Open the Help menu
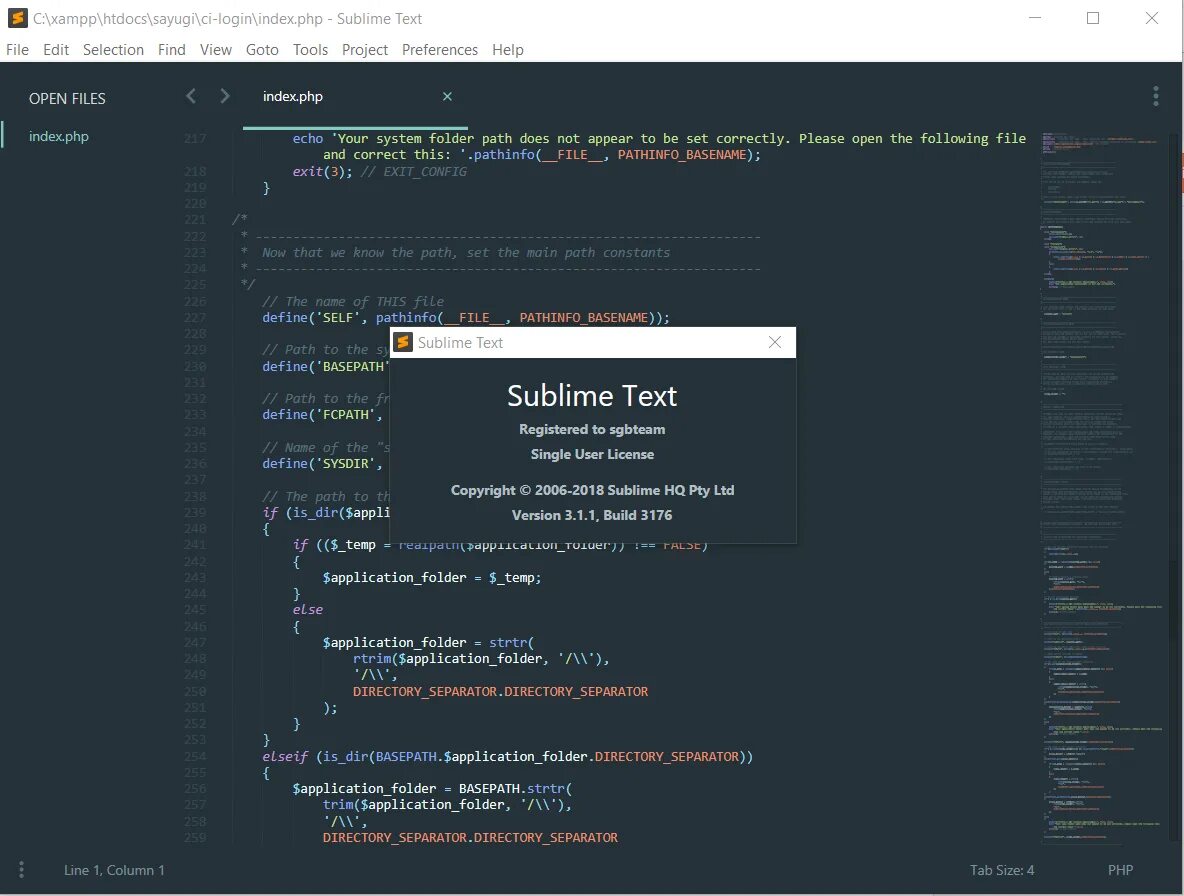Image resolution: width=1184 pixels, height=896 pixels. click(x=507, y=50)
